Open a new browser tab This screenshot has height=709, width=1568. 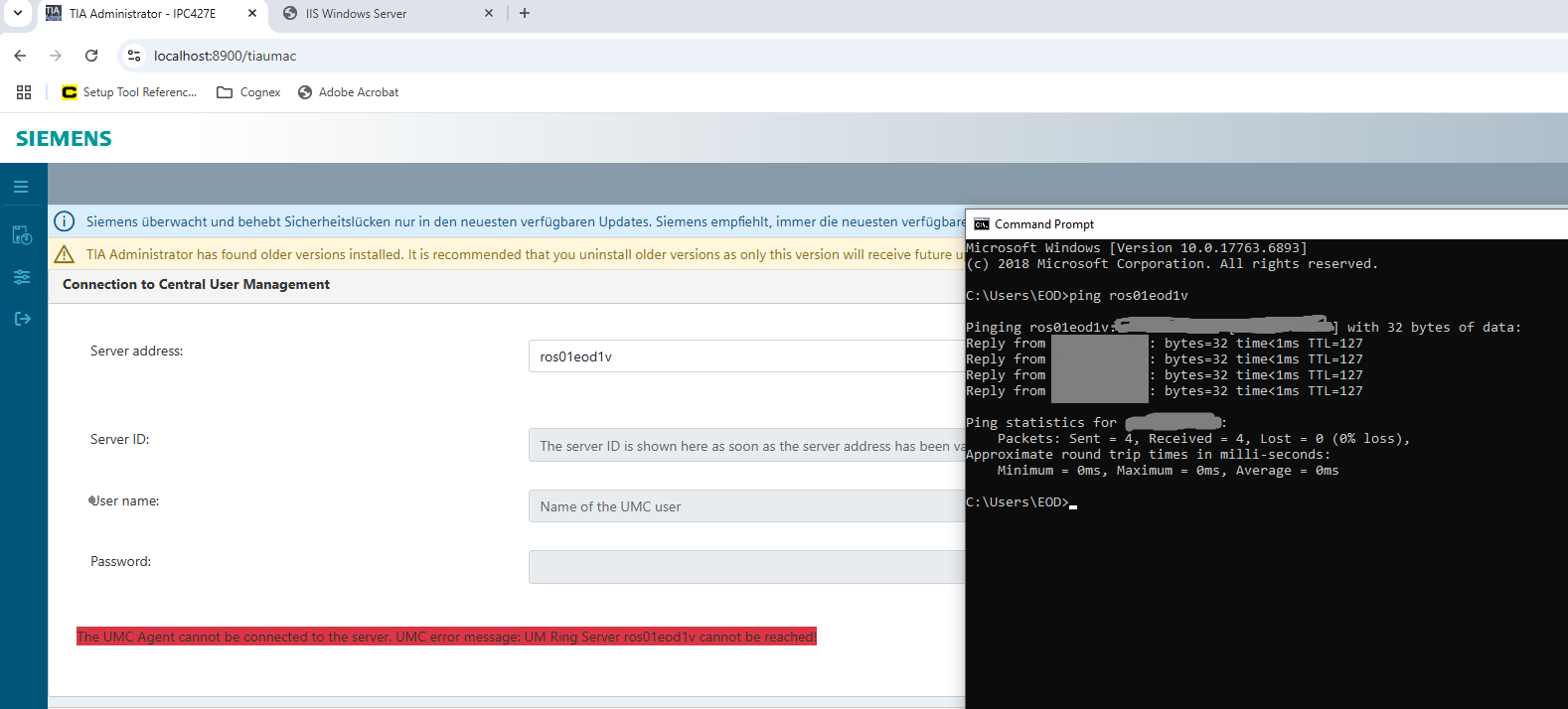point(525,13)
